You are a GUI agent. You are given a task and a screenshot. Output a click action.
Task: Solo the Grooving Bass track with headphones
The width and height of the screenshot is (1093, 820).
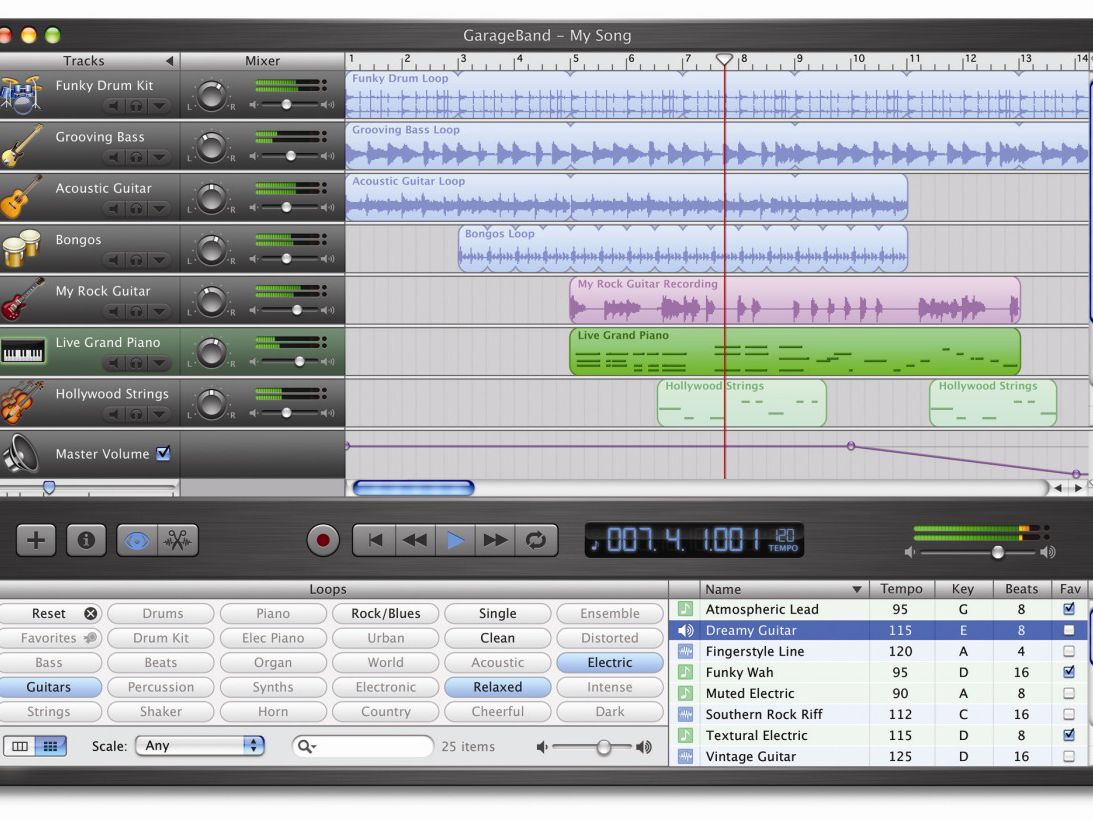(x=137, y=157)
